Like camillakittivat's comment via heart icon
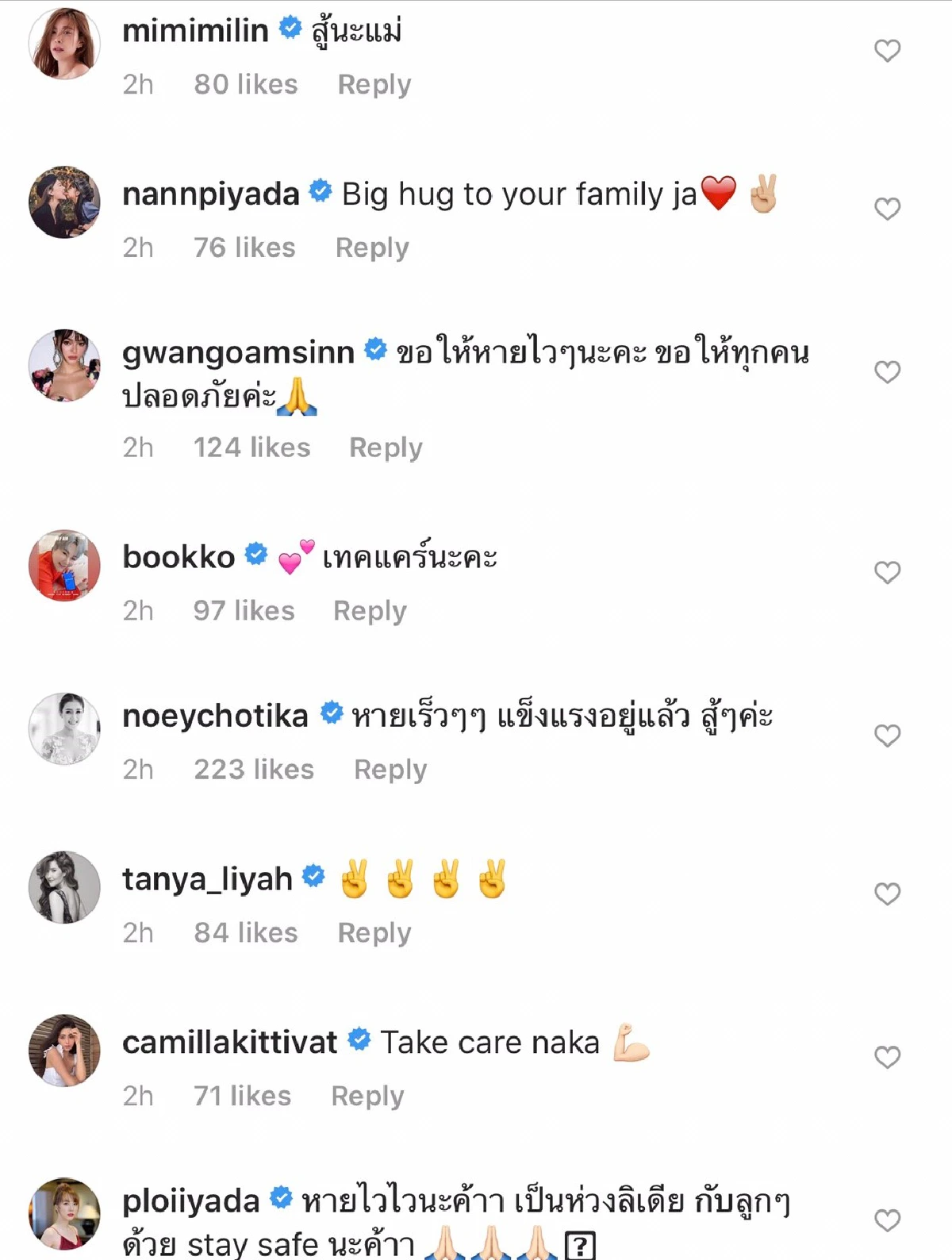Viewport: 952px width, 1260px height. tap(886, 1055)
